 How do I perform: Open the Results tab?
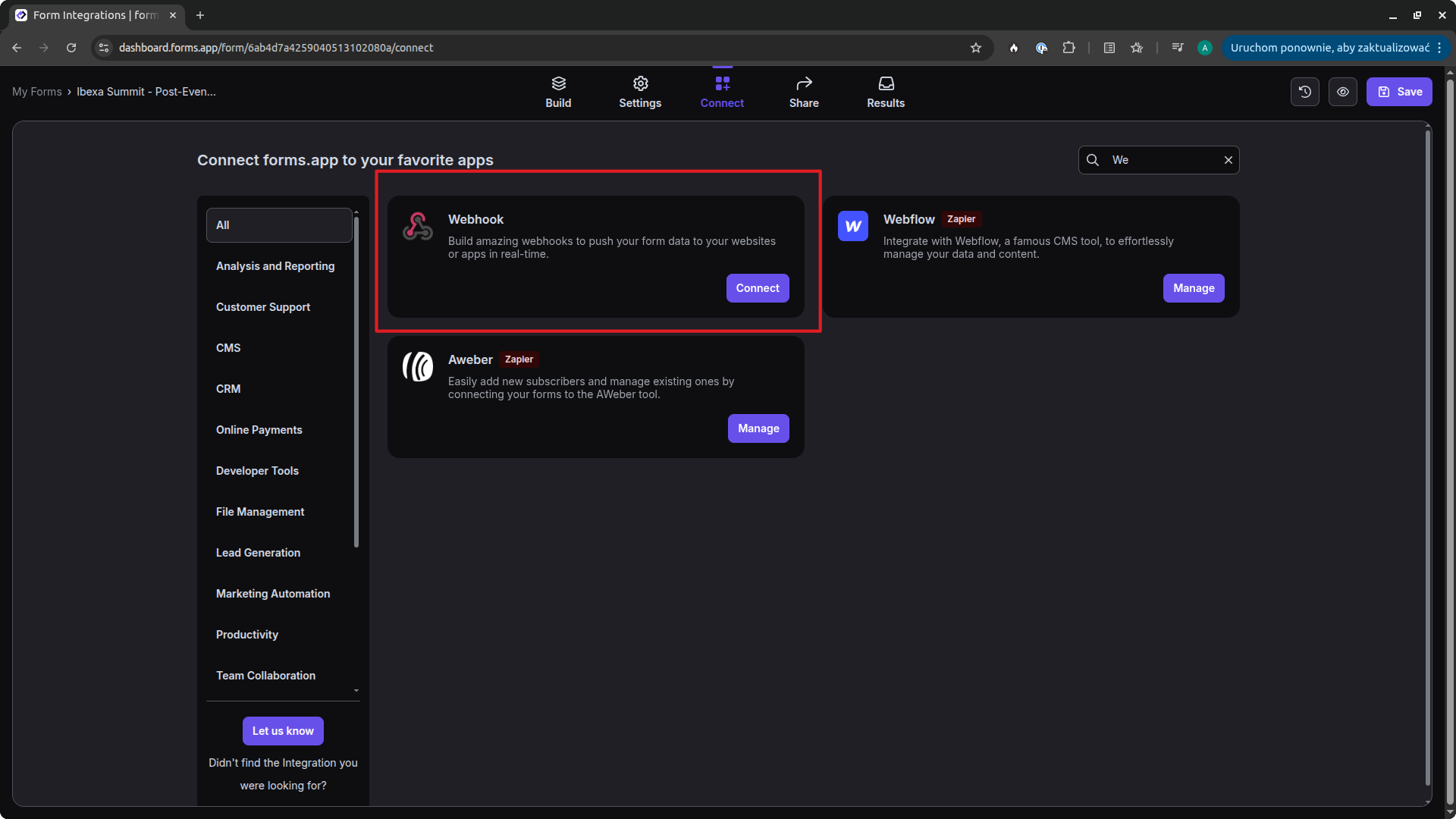886,92
